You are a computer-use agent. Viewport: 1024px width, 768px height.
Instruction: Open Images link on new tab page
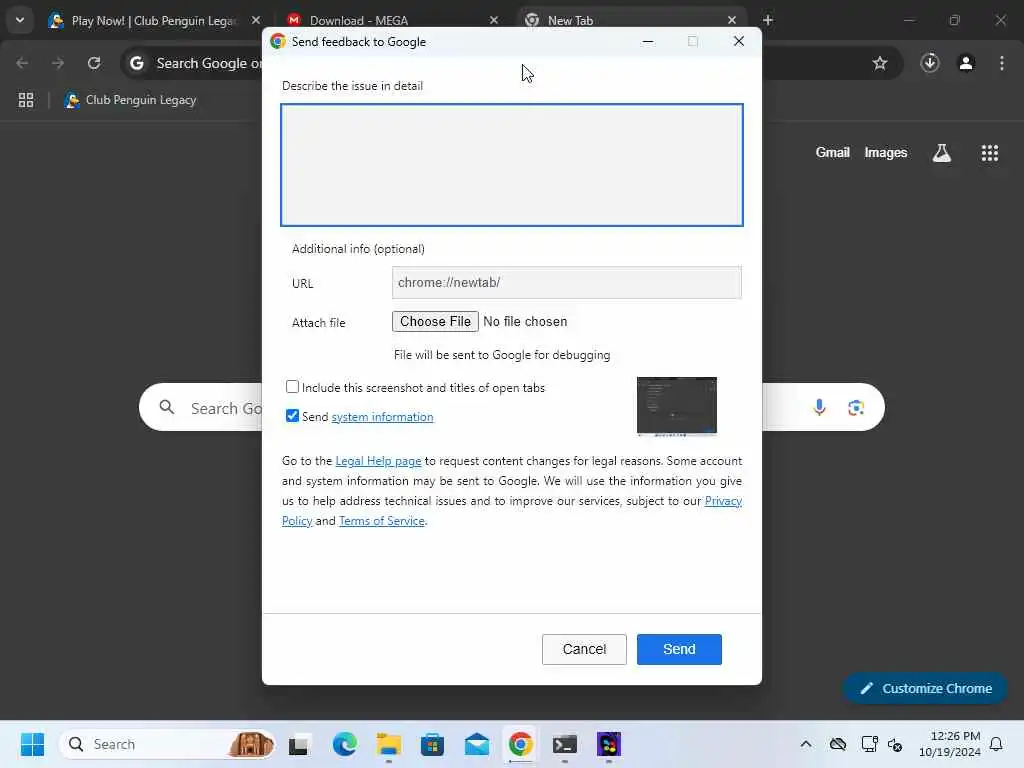pyautogui.click(x=886, y=153)
